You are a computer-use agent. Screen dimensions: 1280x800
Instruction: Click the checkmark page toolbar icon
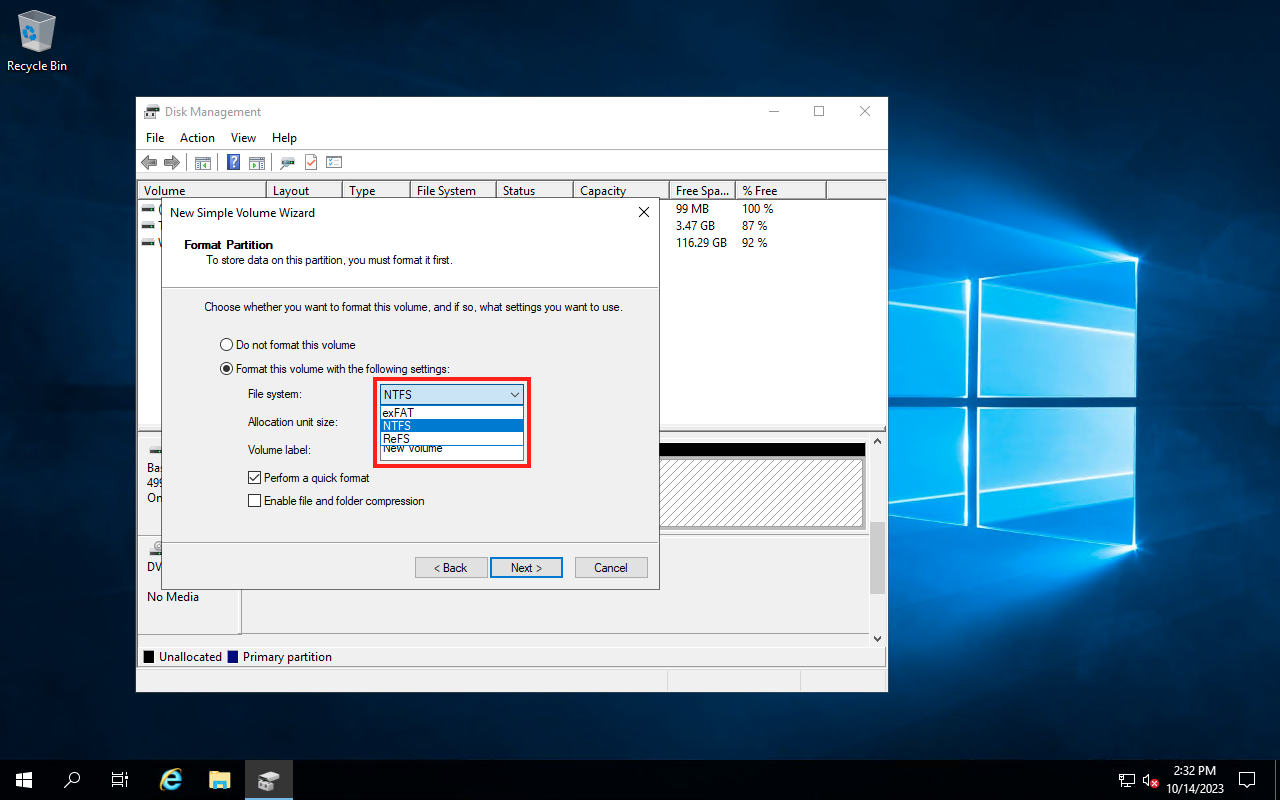pyautogui.click(x=311, y=162)
